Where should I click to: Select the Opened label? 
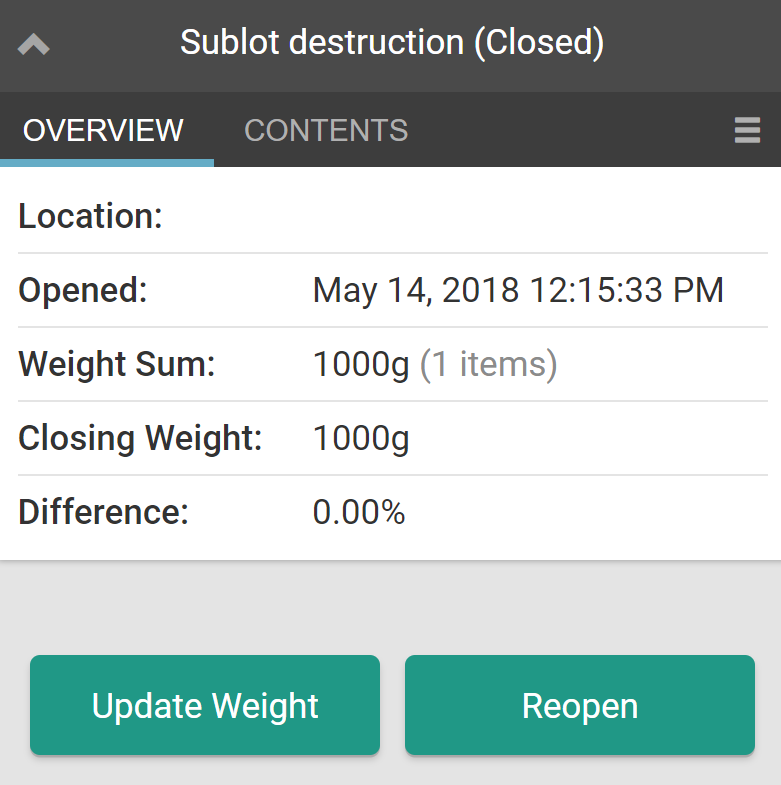click(83, 291)
